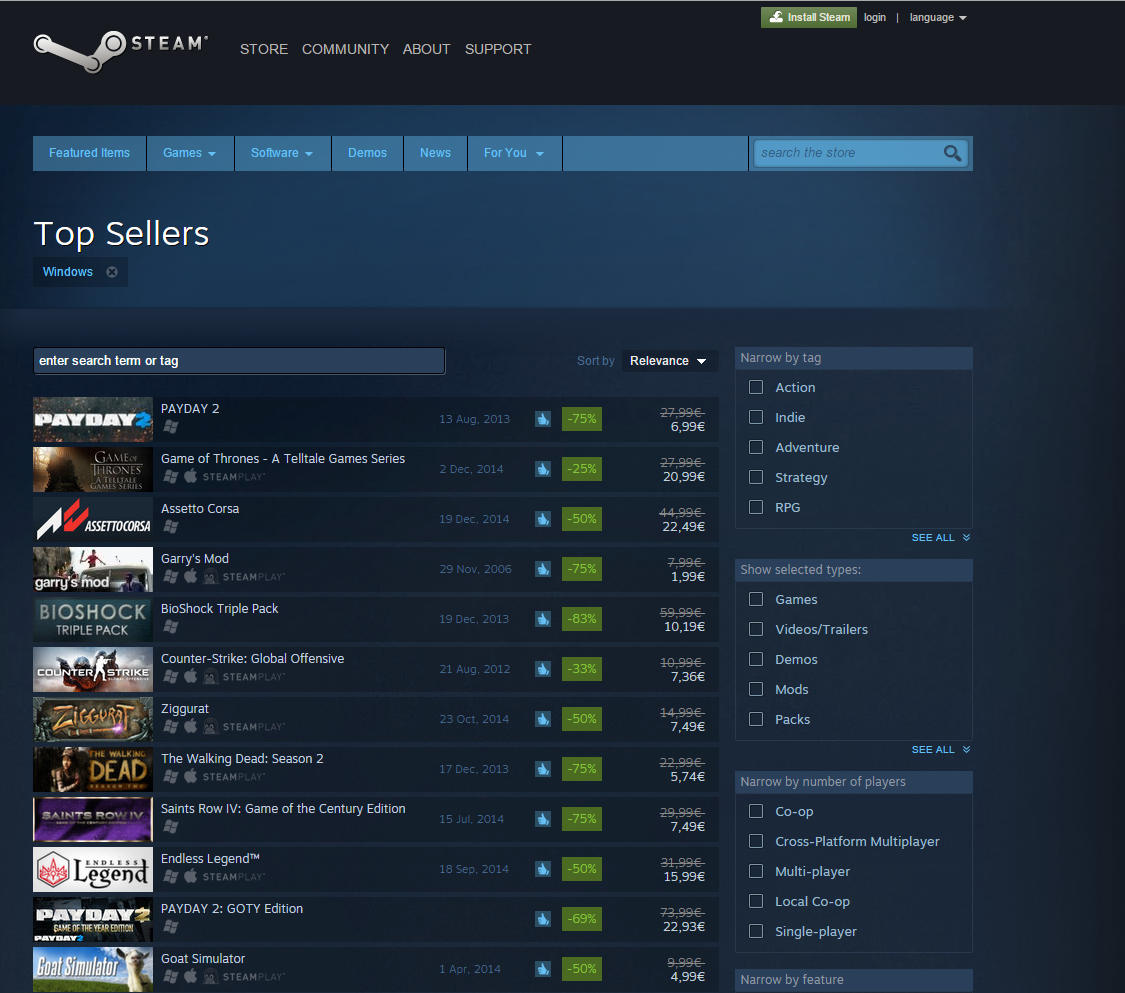Open the Games dropdown menu
Viewport: 1125px width, 993px height.
[190, 153]
